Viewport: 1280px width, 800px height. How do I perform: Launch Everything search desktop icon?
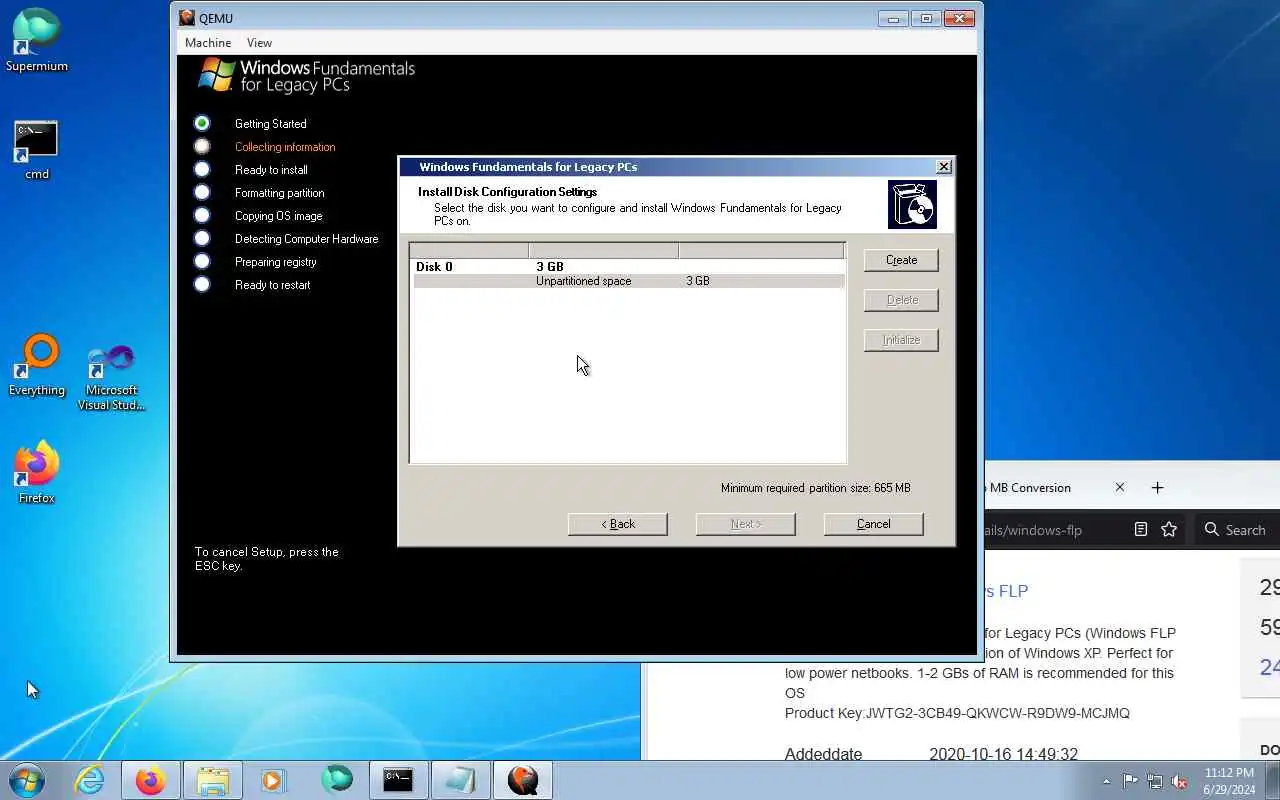[x=37, y=366]
